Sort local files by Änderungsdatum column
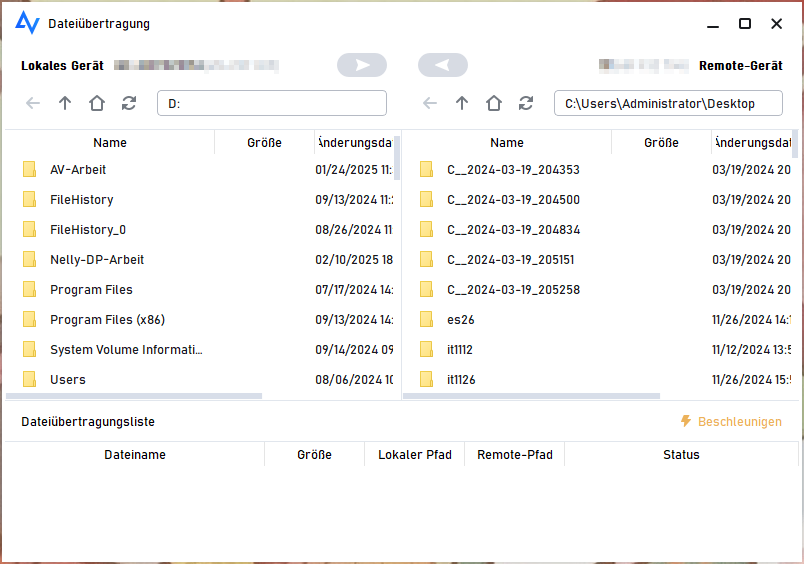This screenshot has height=564, width=804. click(x=354, y=143)
